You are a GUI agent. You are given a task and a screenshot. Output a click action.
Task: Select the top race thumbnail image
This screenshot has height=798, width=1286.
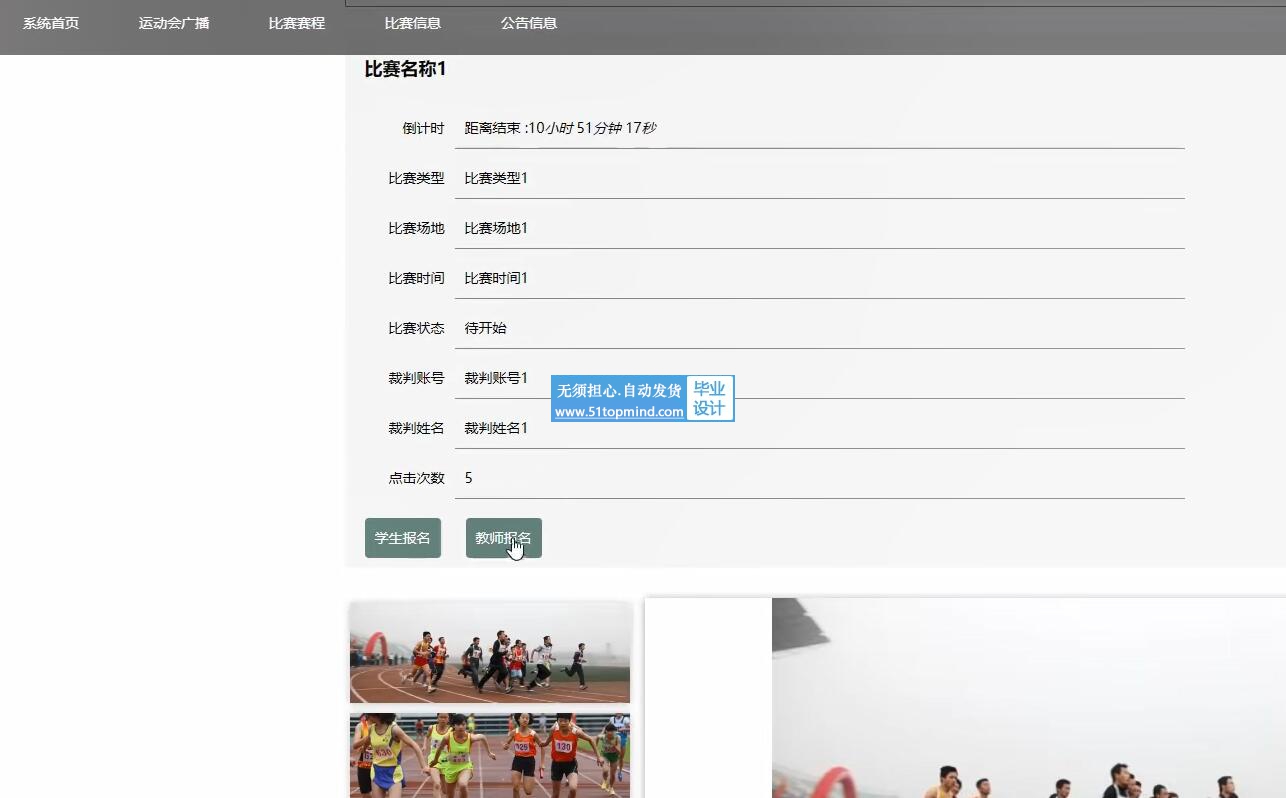point(490,652)
